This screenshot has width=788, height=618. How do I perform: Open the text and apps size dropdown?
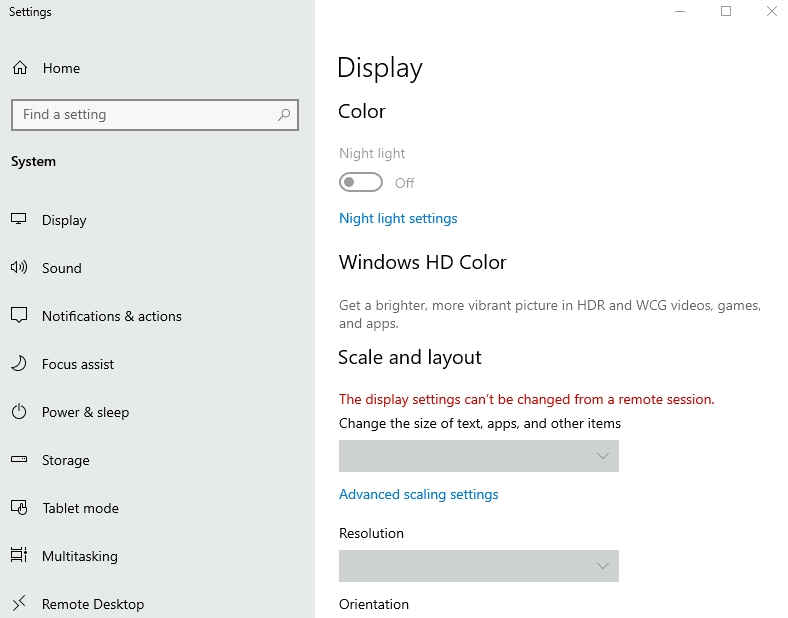click(478, 456)
